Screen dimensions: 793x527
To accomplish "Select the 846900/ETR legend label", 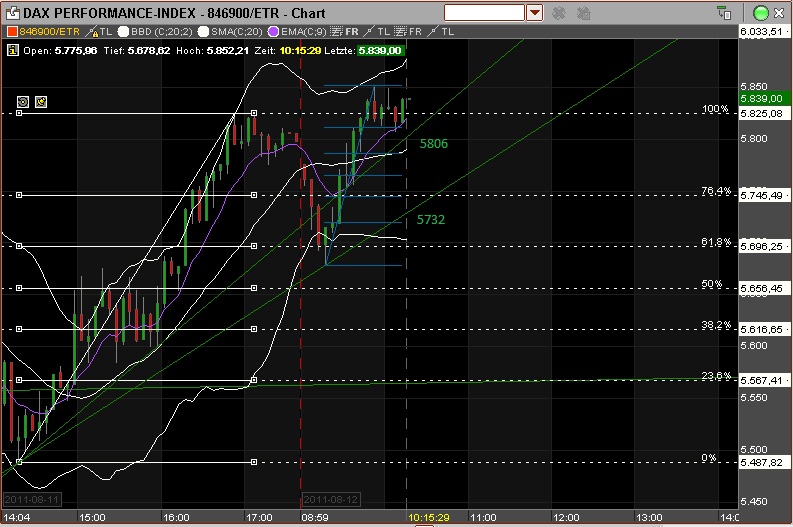I will (x=50, y=32).
